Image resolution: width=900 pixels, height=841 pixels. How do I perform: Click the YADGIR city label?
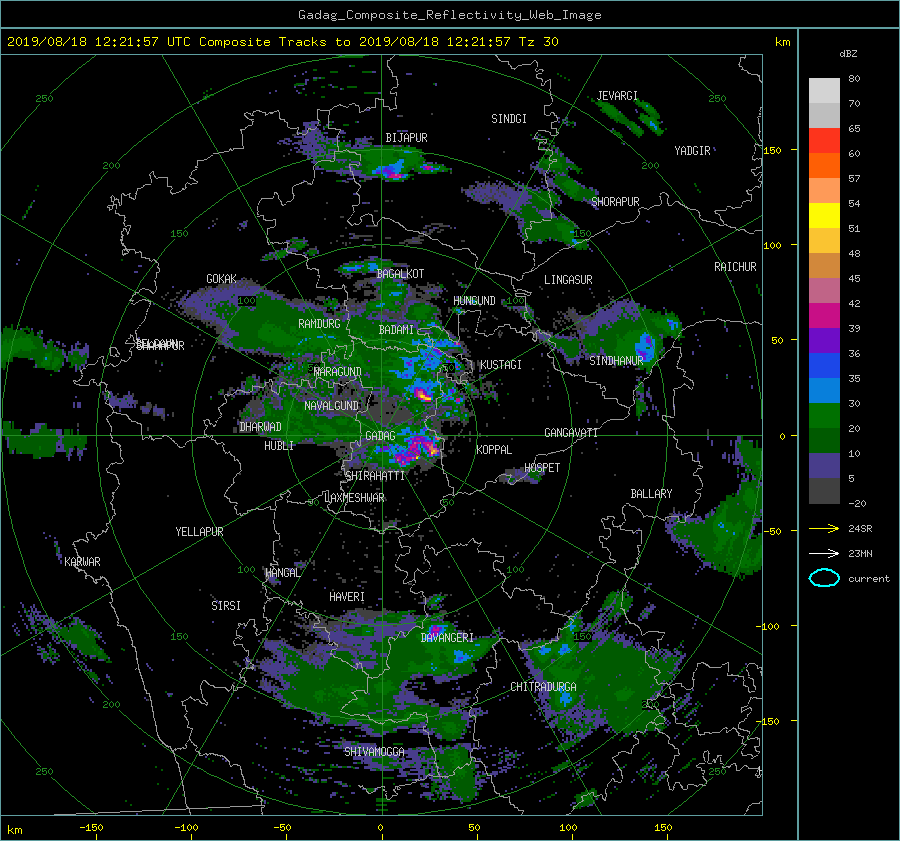(x=692, y=151)
